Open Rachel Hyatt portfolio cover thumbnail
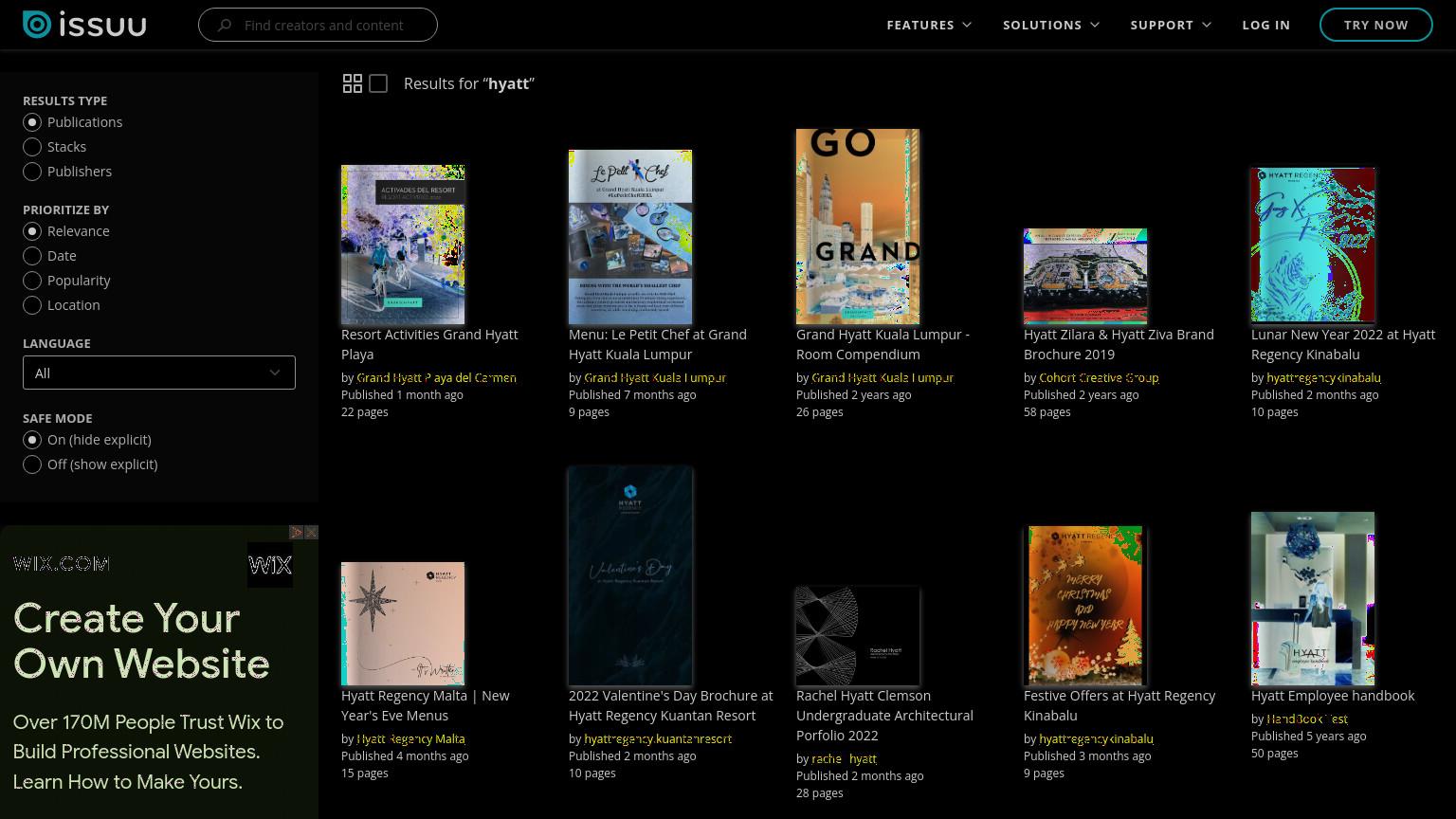The height and width of the screenshot is (819, 1456). pos(858,636)
